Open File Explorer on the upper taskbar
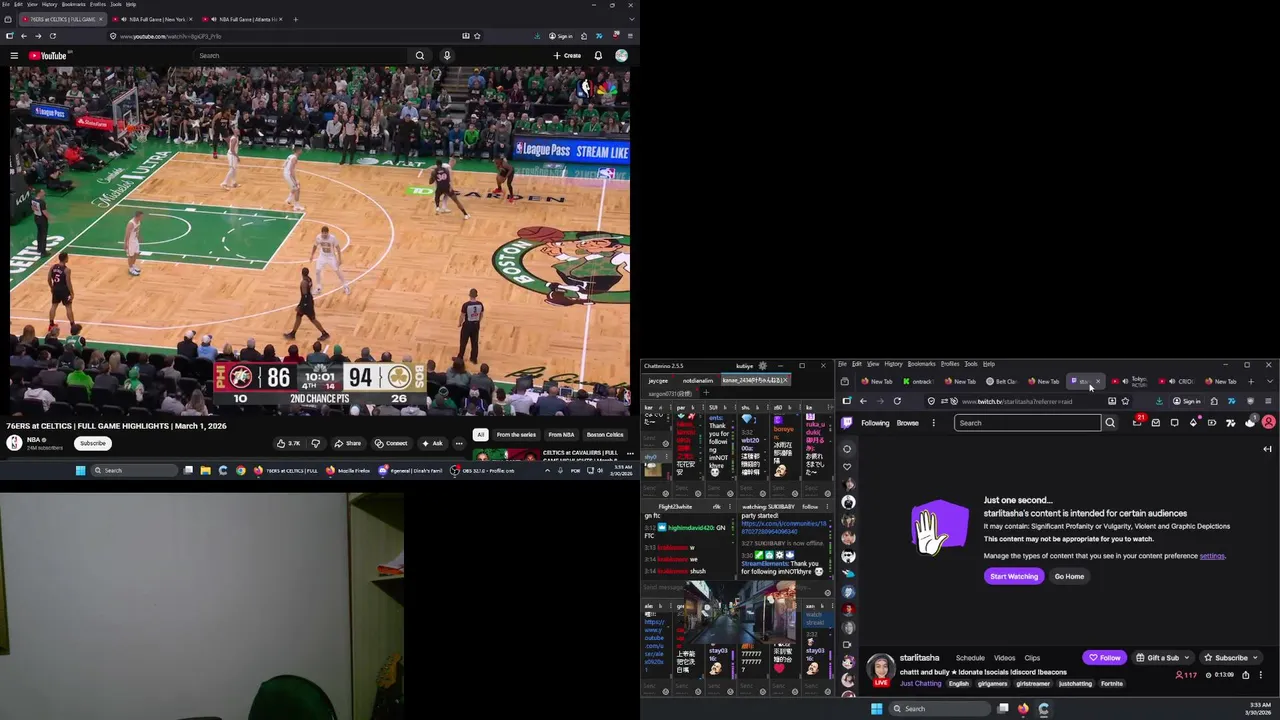 click(205, 470)
